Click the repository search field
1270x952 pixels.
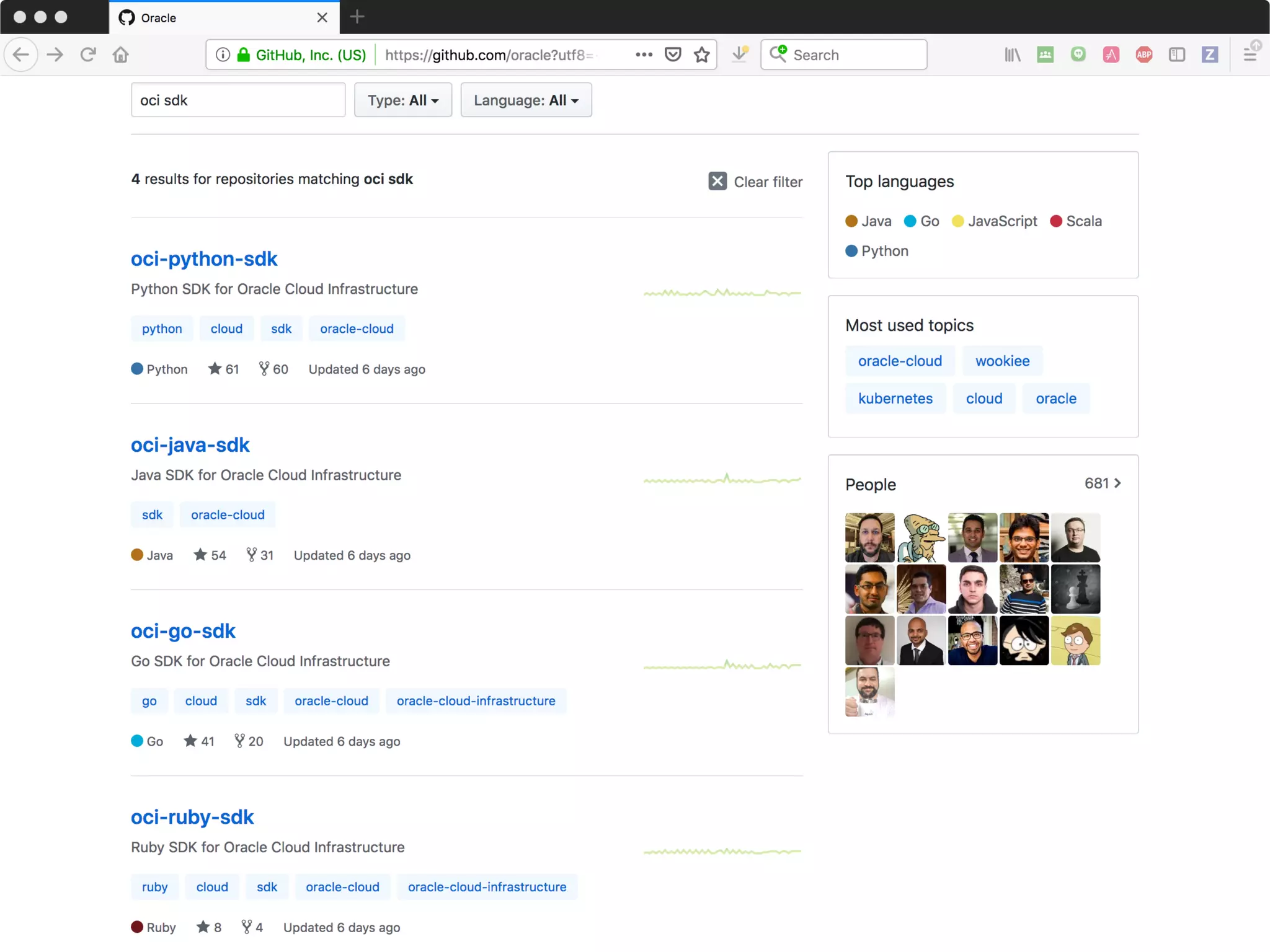pos(238,100)
